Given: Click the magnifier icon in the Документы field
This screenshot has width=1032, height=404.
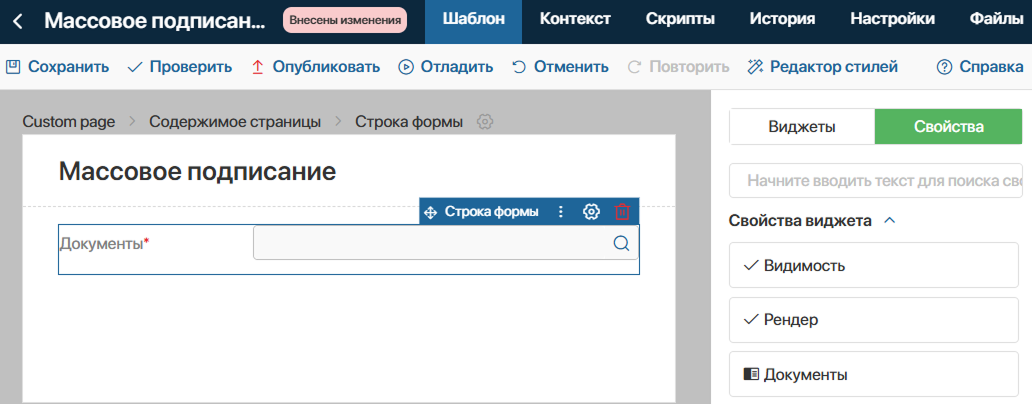Looking at the screenshot, I should pyautogui.click(x=621, y=243).
